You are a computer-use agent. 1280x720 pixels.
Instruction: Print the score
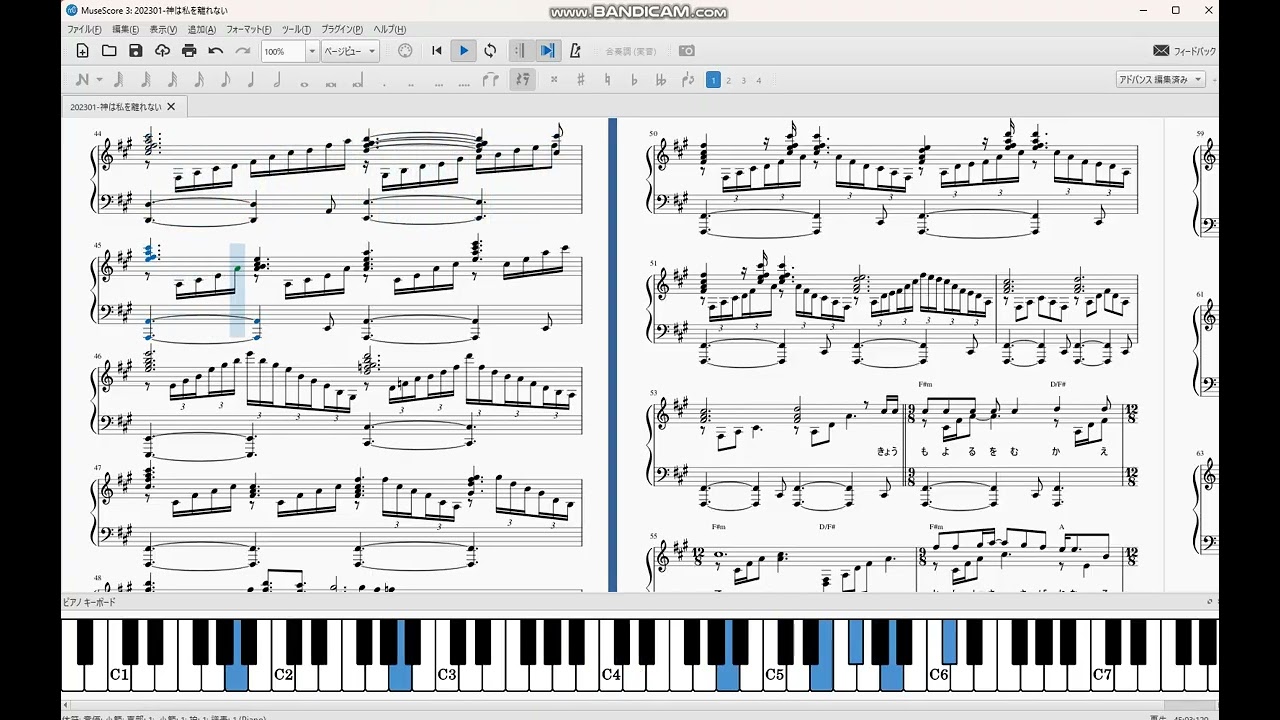coord(189,51)
